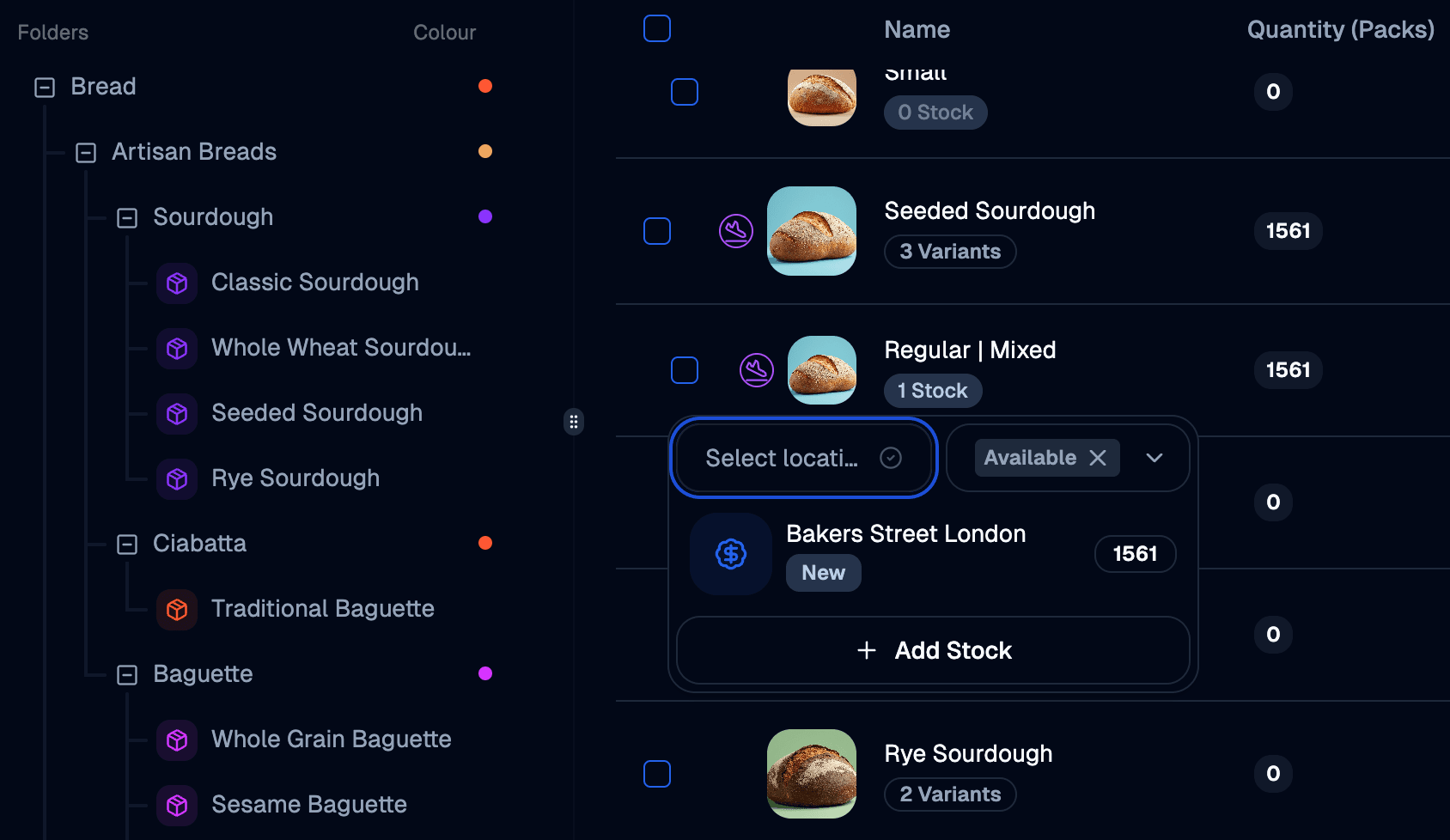The height and width of the screenshot is (840, 1450).
Task: Check the select-all checkbox in the table header
Action: (x=657, y=28)
